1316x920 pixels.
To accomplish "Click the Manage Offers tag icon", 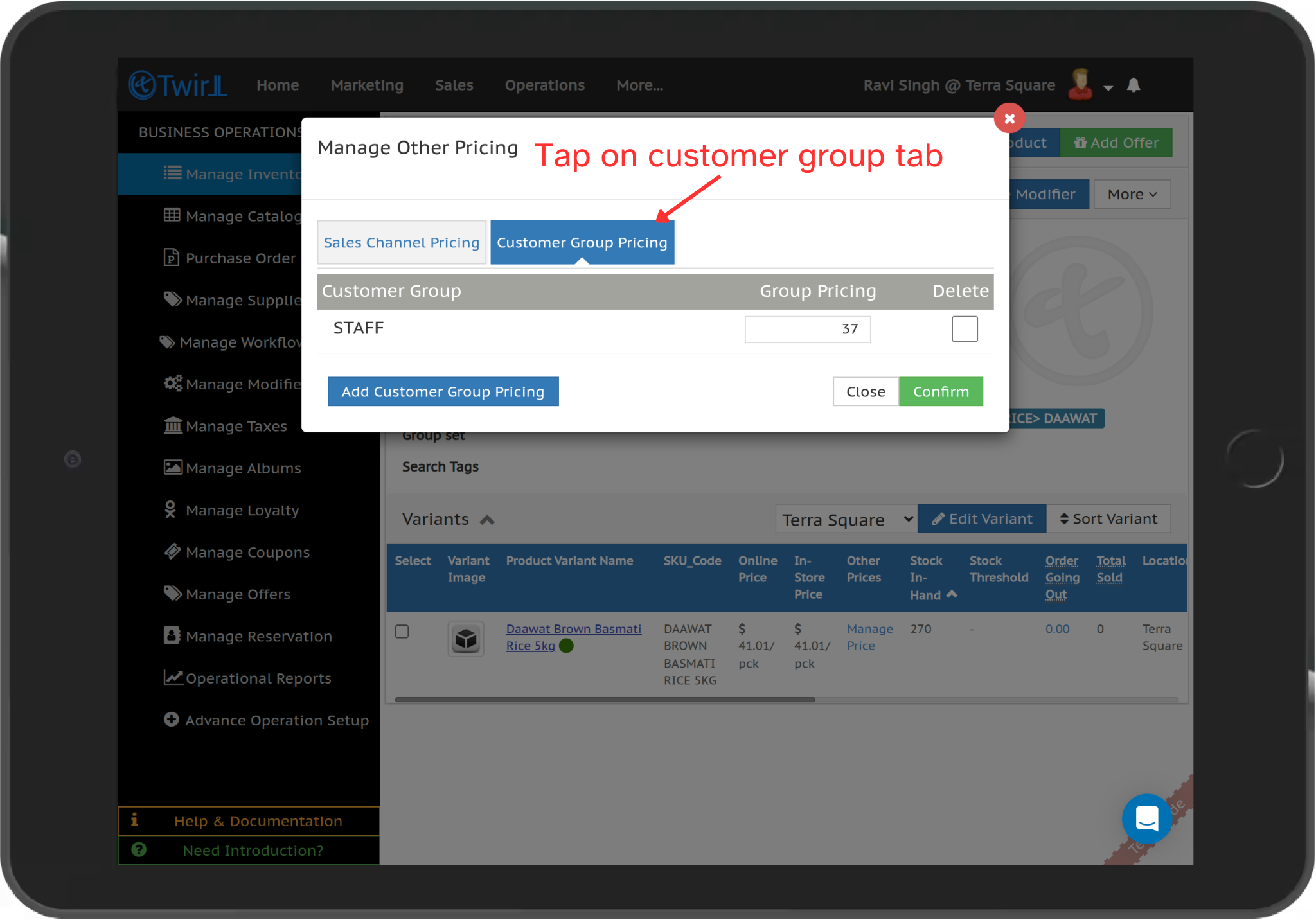I will [x=172, y=593].
